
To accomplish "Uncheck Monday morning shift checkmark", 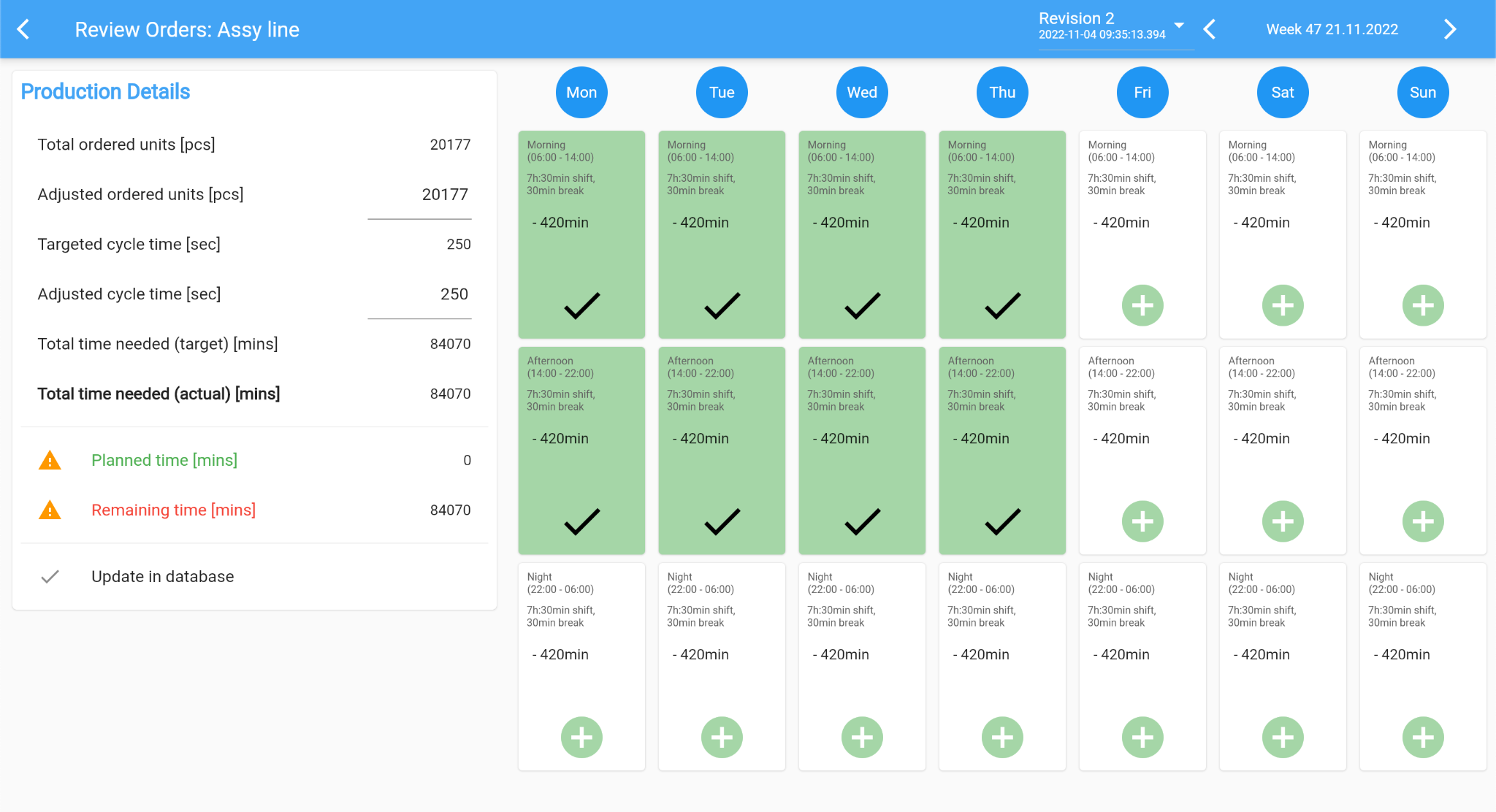I will tap(581, 305).
